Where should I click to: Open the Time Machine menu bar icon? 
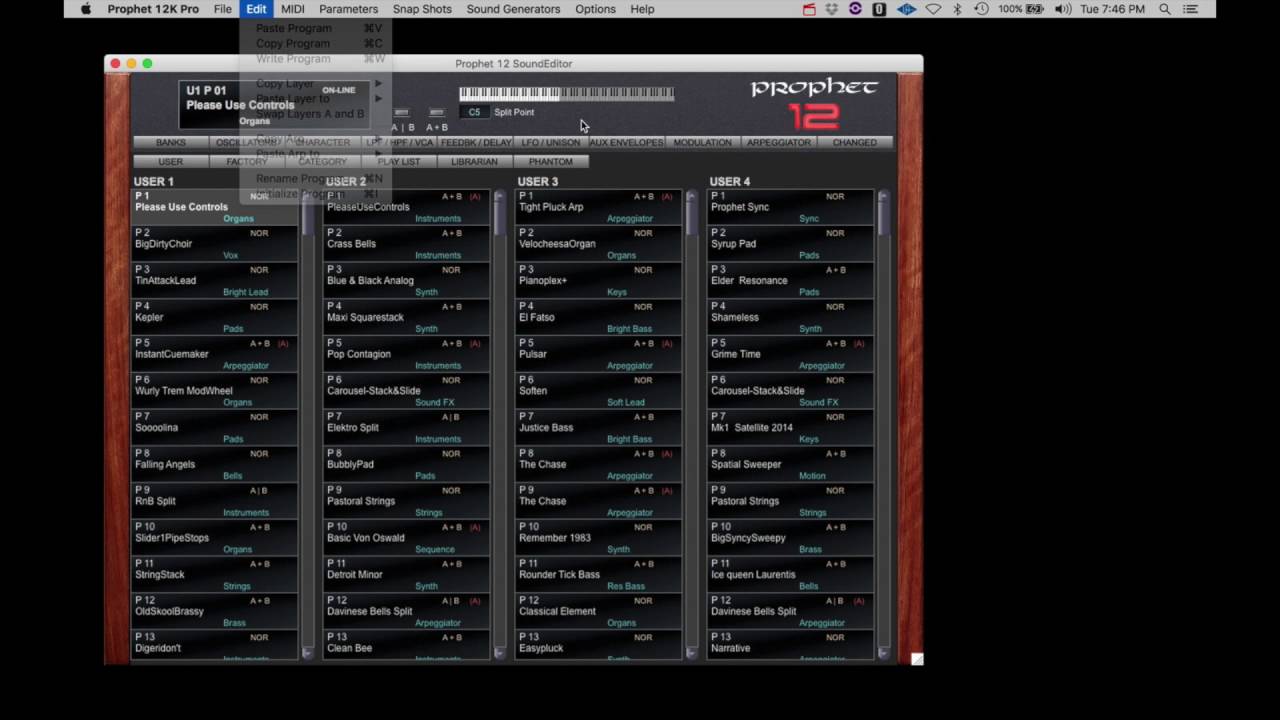981,9
